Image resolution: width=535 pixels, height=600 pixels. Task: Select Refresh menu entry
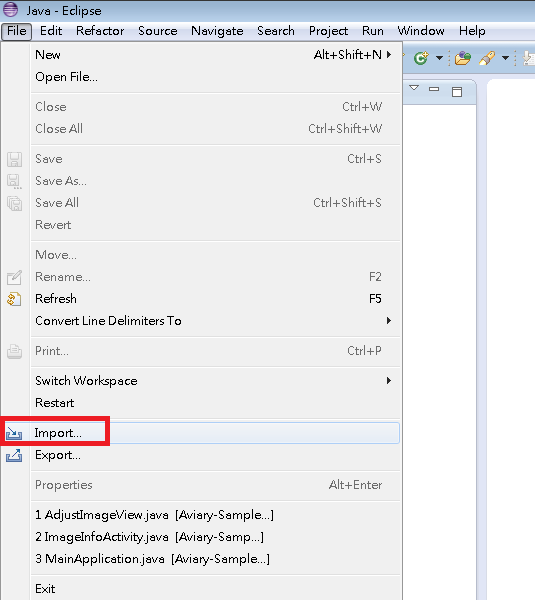click(x=215, y=299)
